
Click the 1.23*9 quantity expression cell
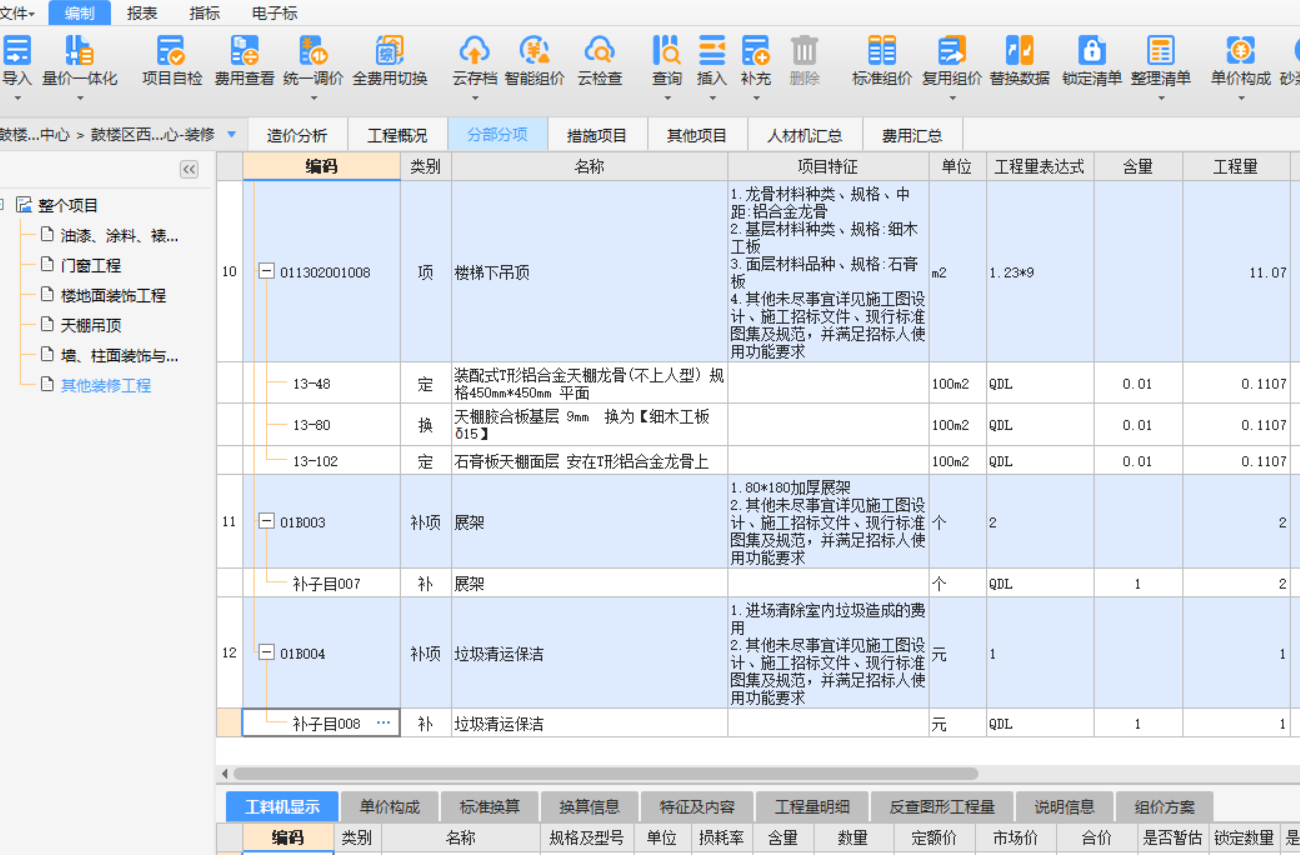coord(1040,272)
